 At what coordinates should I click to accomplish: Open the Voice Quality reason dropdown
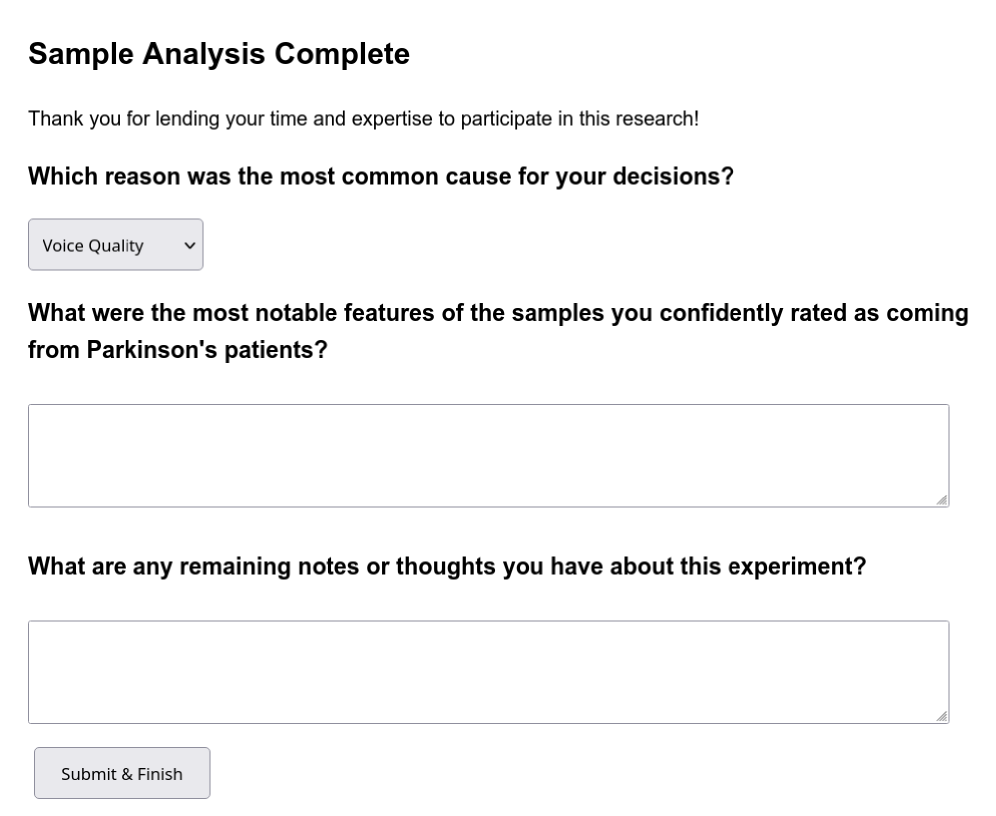[115, 245]
